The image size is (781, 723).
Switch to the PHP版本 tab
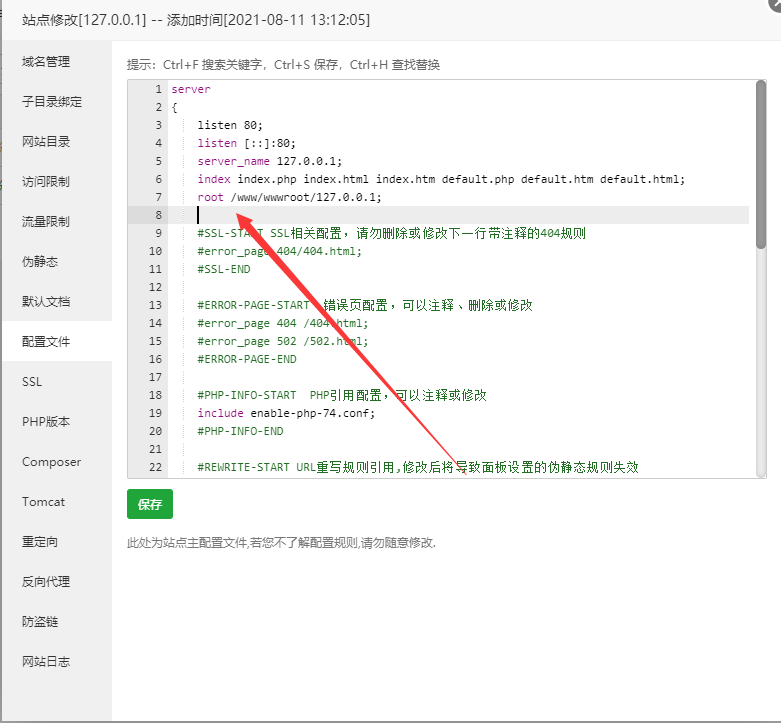click(46, 422)
